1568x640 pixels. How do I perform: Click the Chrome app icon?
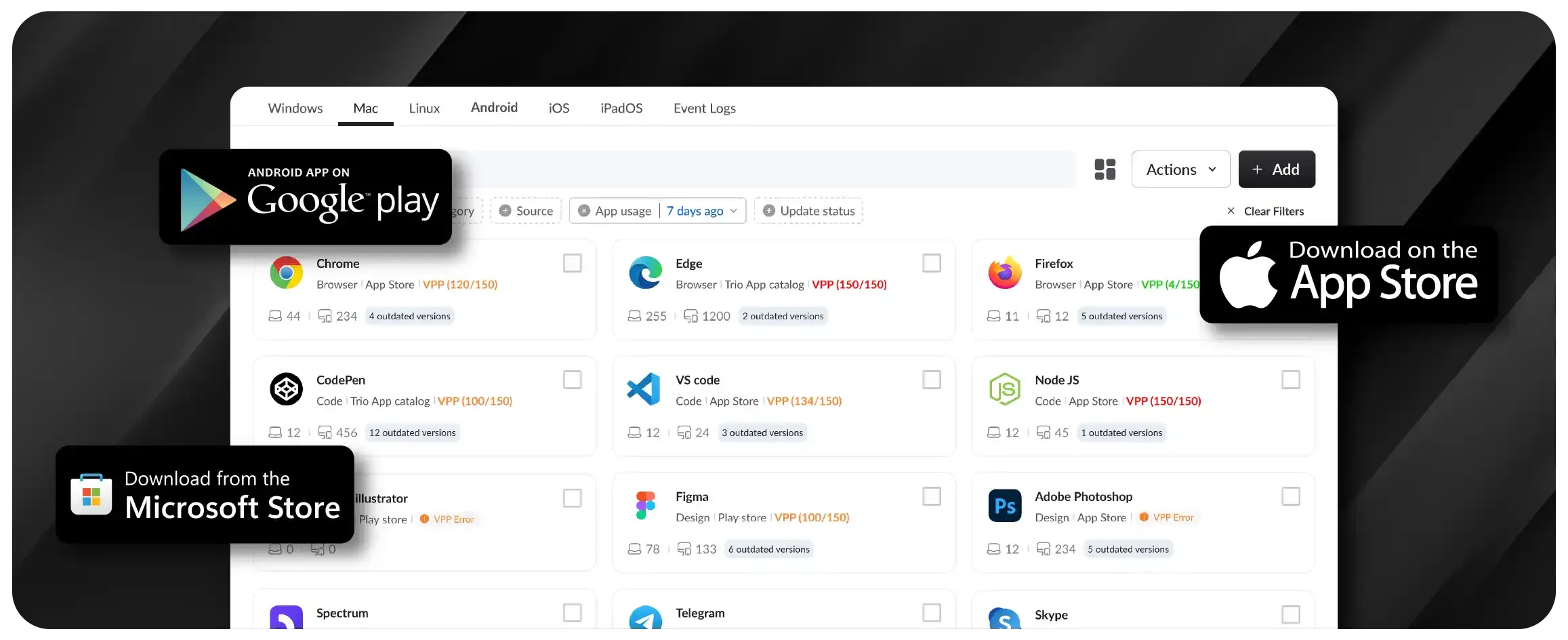(x=287, y=273)
